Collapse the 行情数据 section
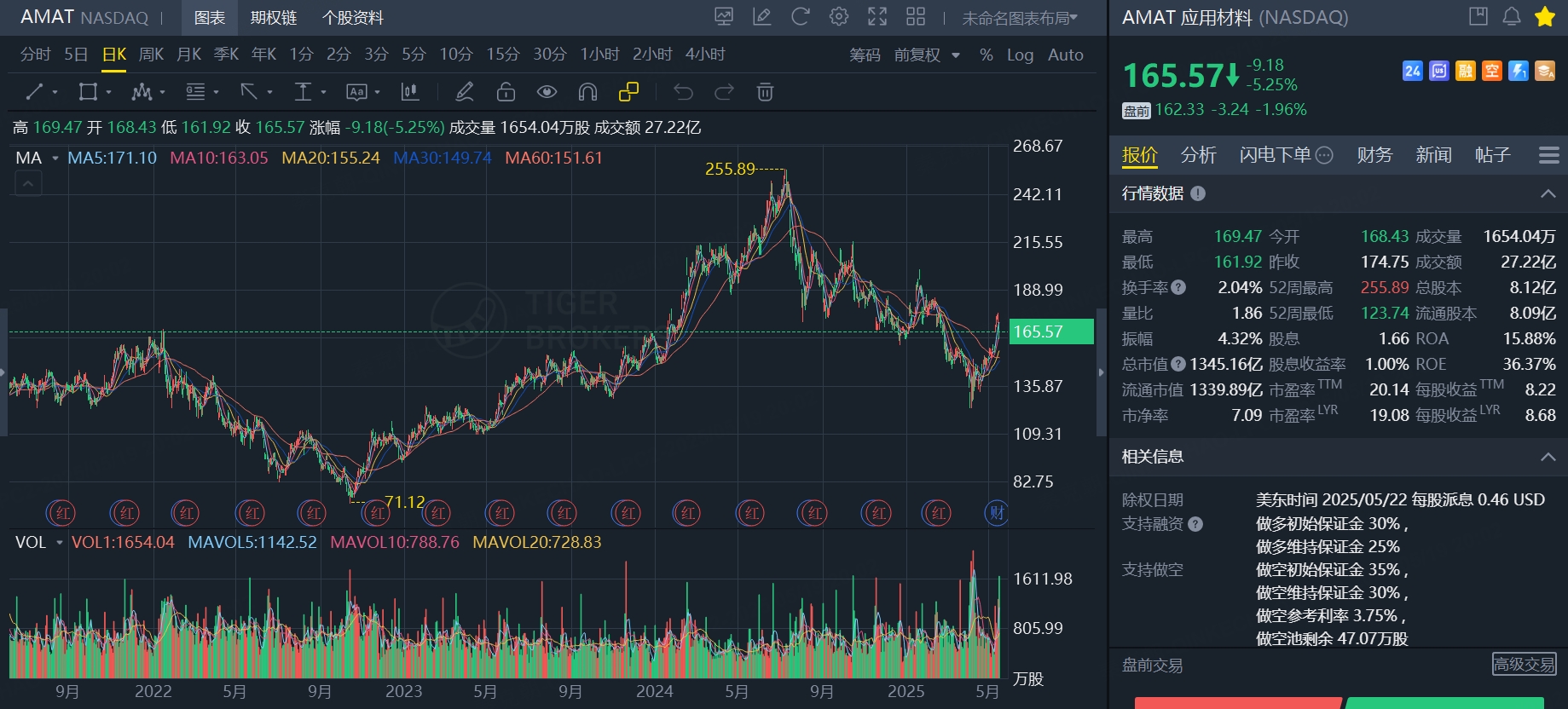 (x=1548, y=193)
